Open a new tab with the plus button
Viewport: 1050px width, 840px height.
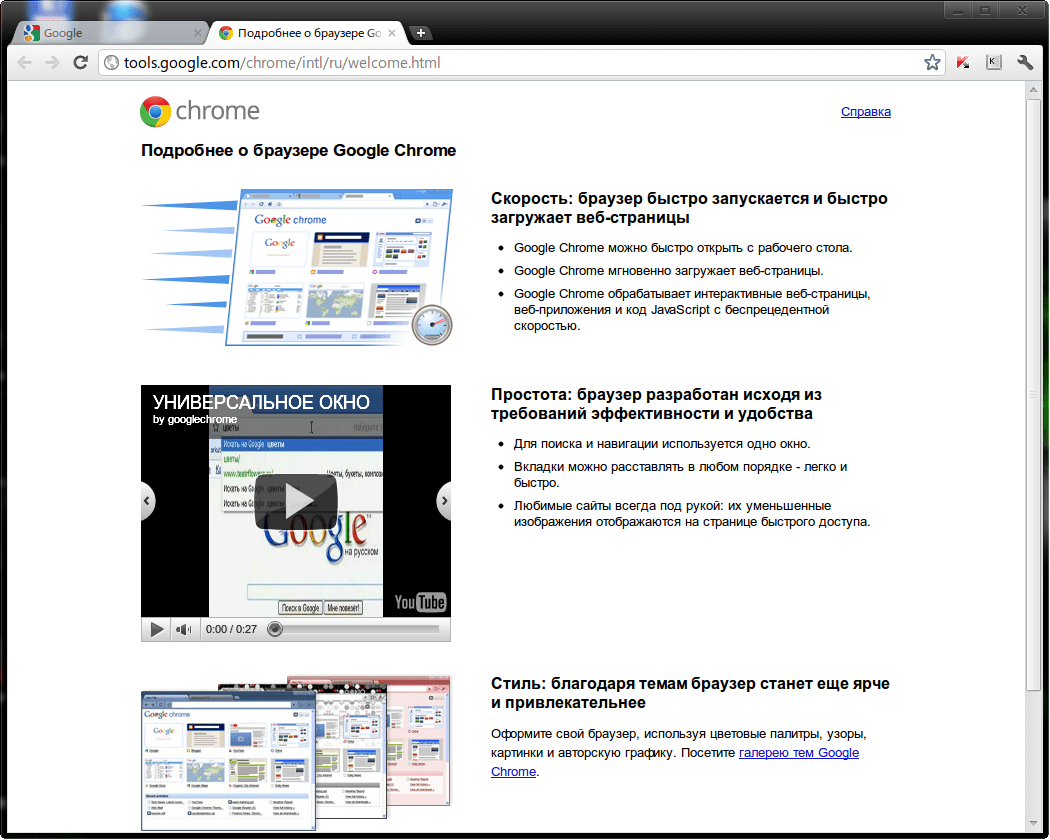[x=420, y=32]
